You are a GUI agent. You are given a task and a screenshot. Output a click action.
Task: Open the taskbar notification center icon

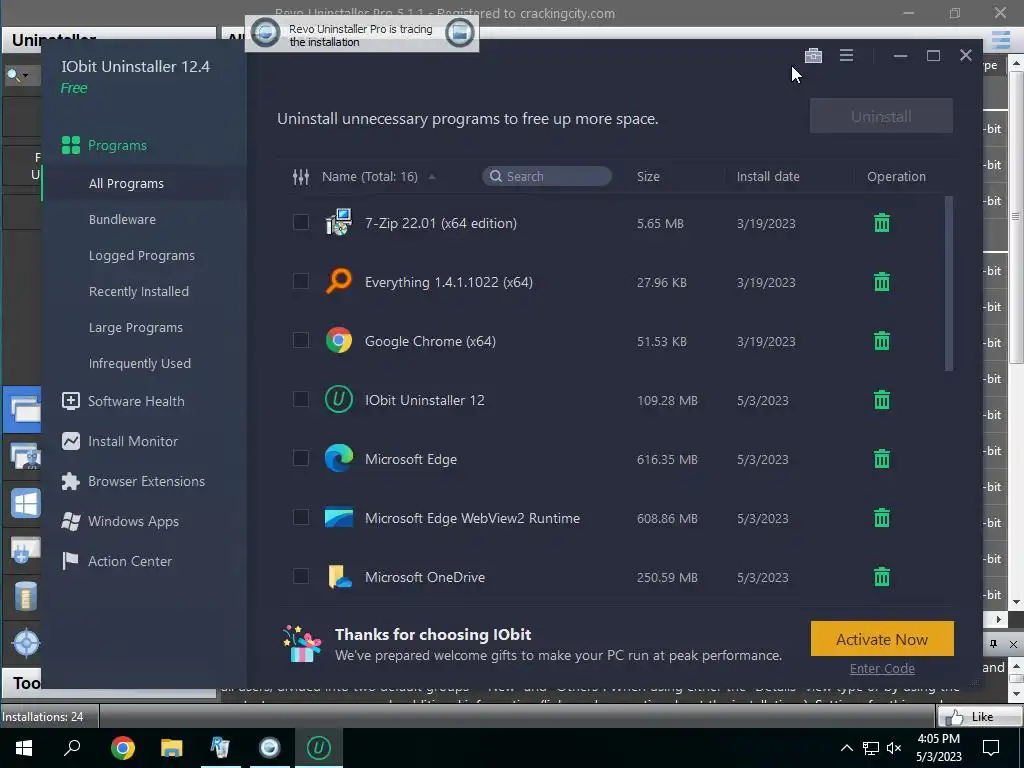(x=991, y=748)
